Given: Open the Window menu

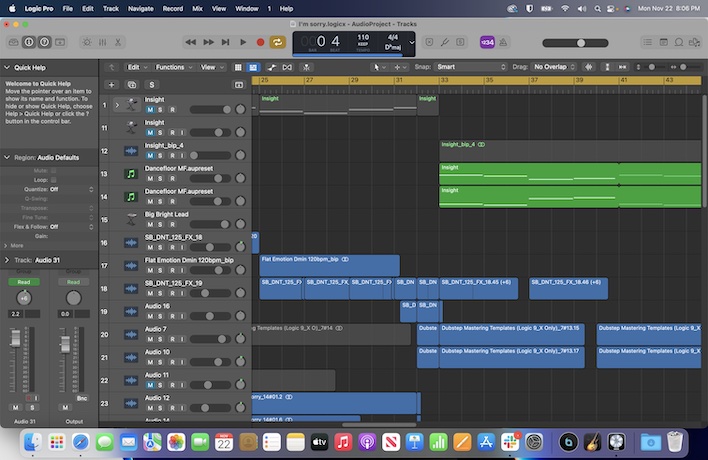Looking at the screenshot, I should (247, 9).
